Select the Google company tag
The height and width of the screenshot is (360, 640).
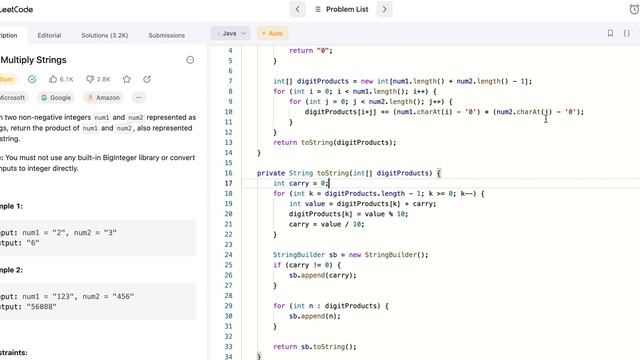tap(56, 98)
